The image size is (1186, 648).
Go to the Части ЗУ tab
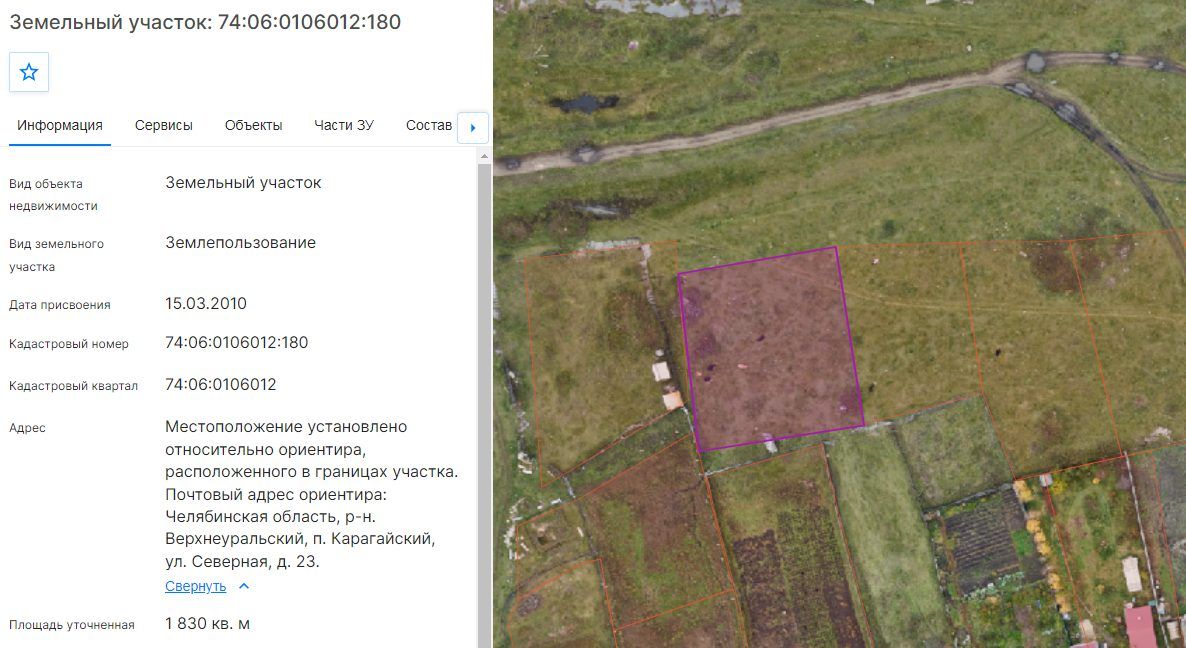344,126
